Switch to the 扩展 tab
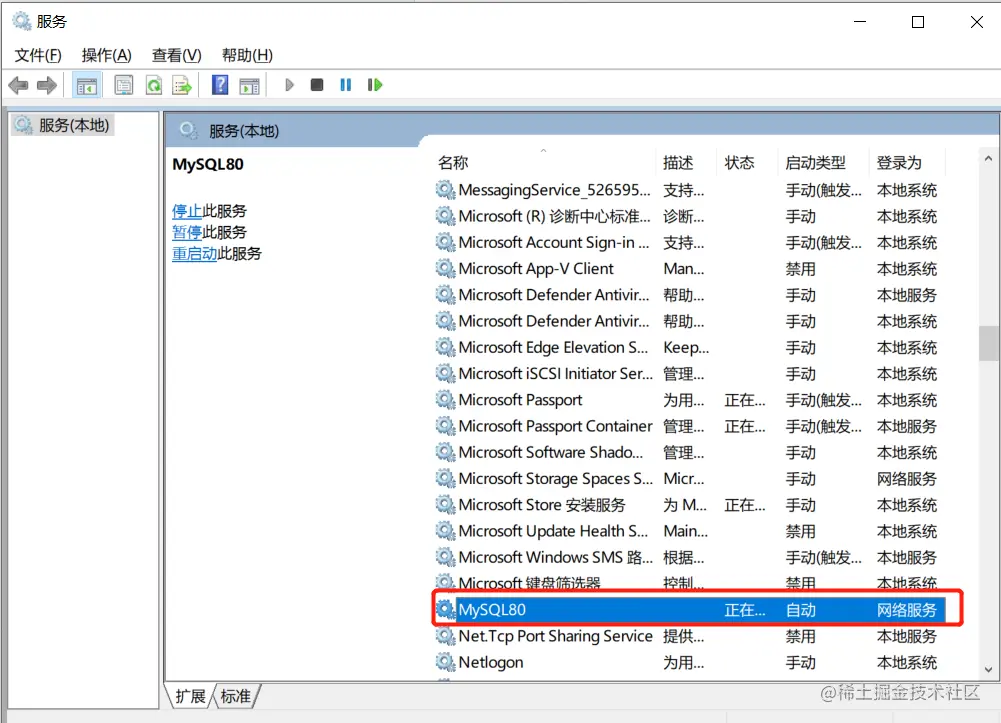Viewport: 1001px width, 723px height. 190,696
